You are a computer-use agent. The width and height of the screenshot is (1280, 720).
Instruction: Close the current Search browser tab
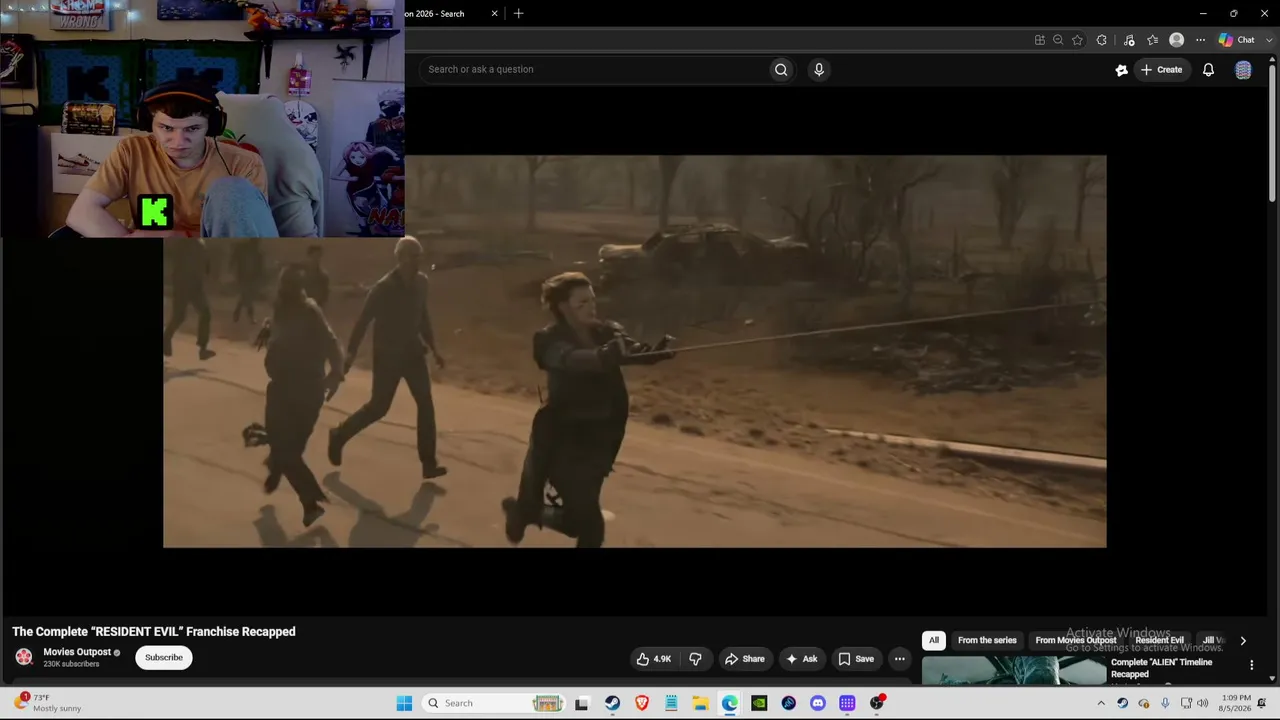tap(494, 13)
